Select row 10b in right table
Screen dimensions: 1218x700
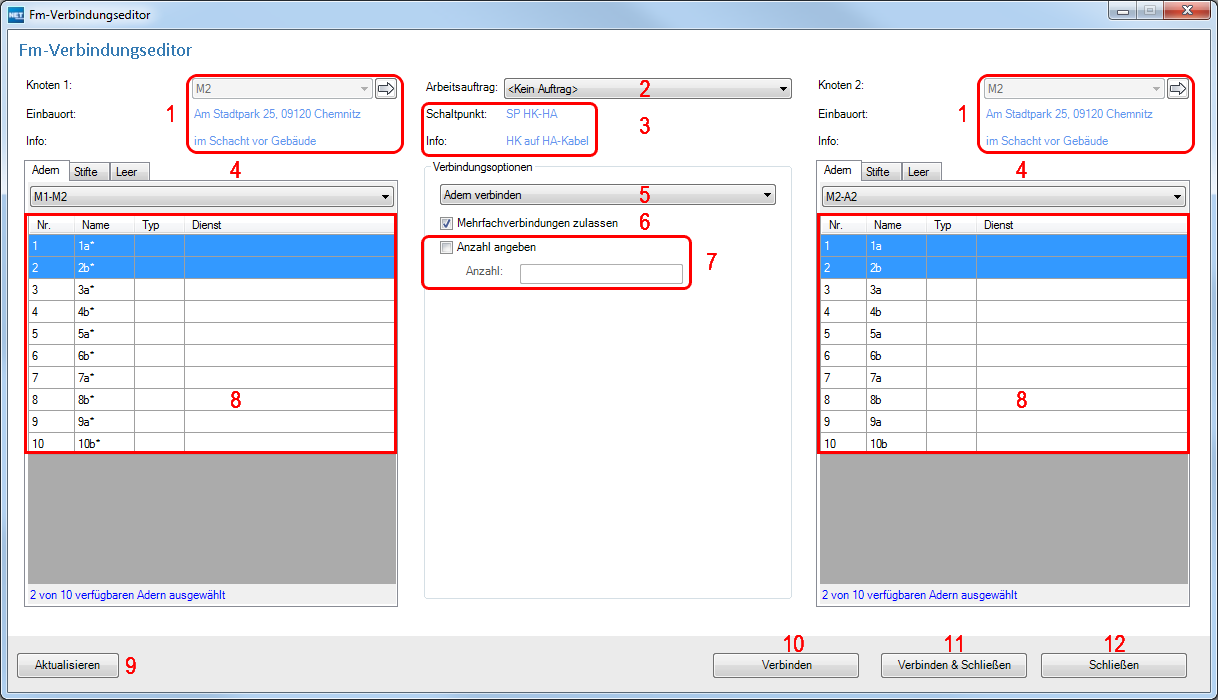click(1004, 443)
